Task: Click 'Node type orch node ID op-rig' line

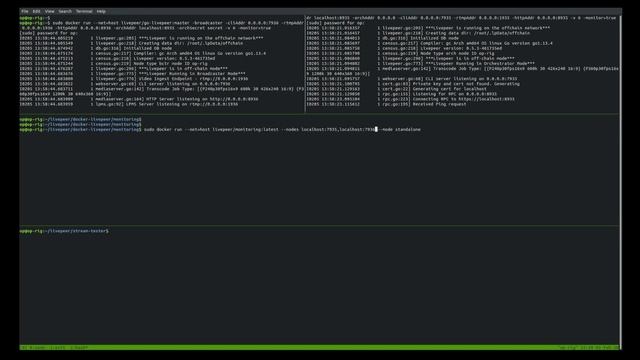Action: coord(400,53)
